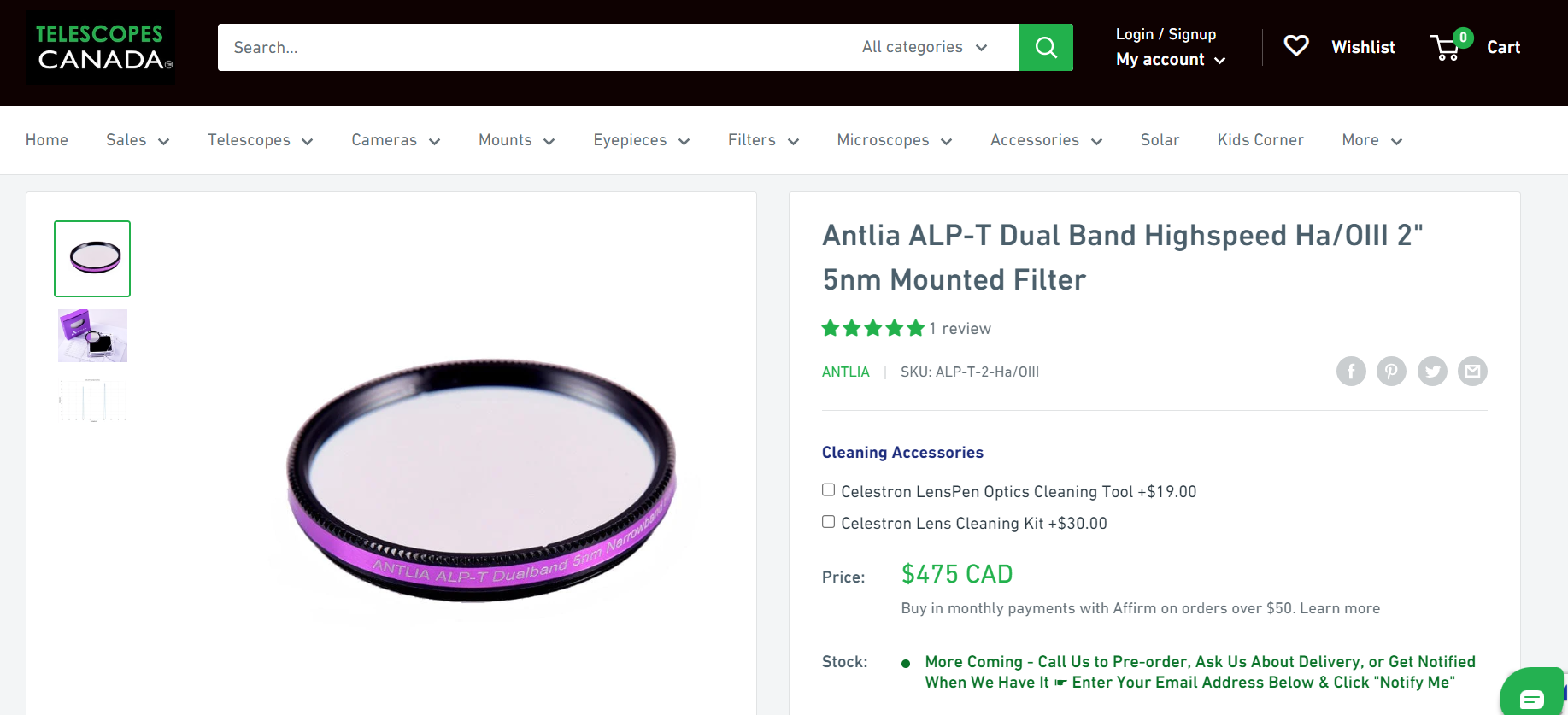Share product on Pinterest
The height and width of the screenshot is (715, 1568).
click(x=1391, y=372)
